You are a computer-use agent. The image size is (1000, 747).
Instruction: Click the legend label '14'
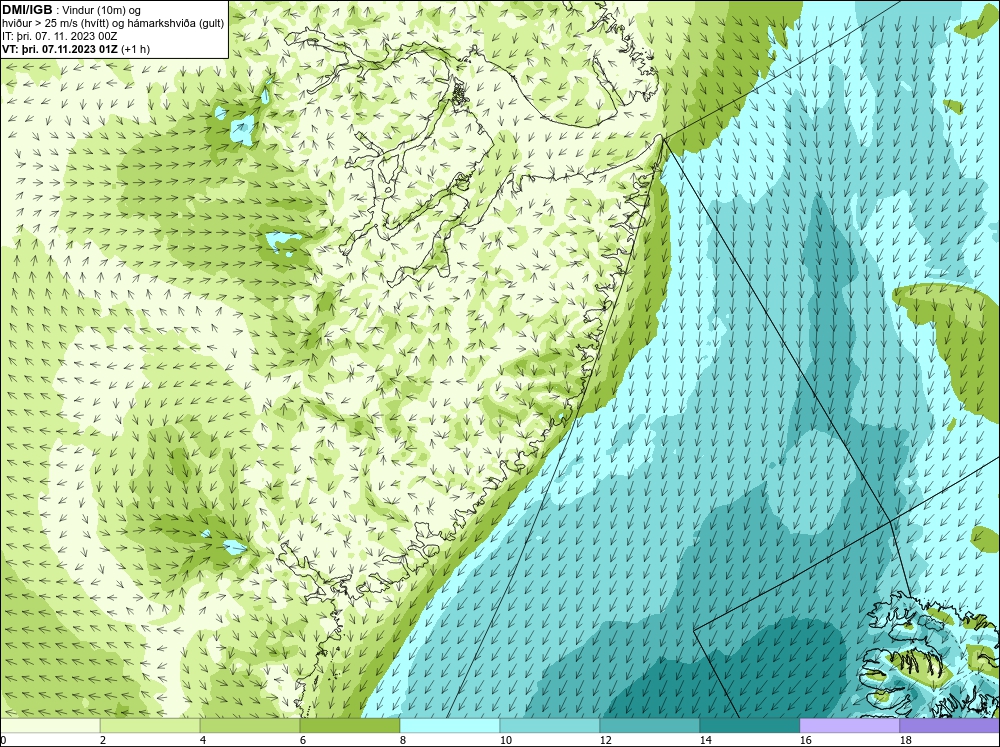click(705, 740)
